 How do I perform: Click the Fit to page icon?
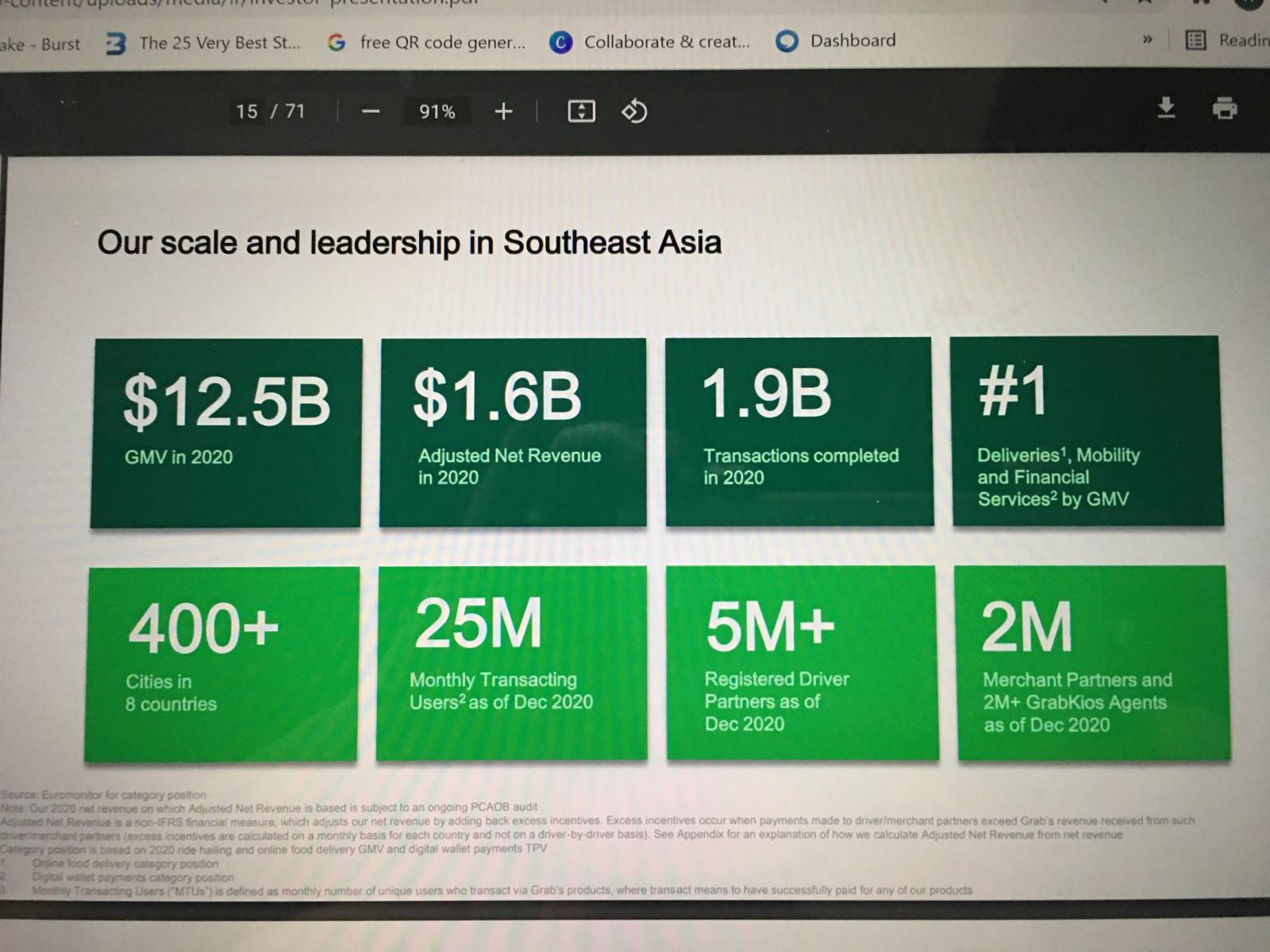coord(581,111)
